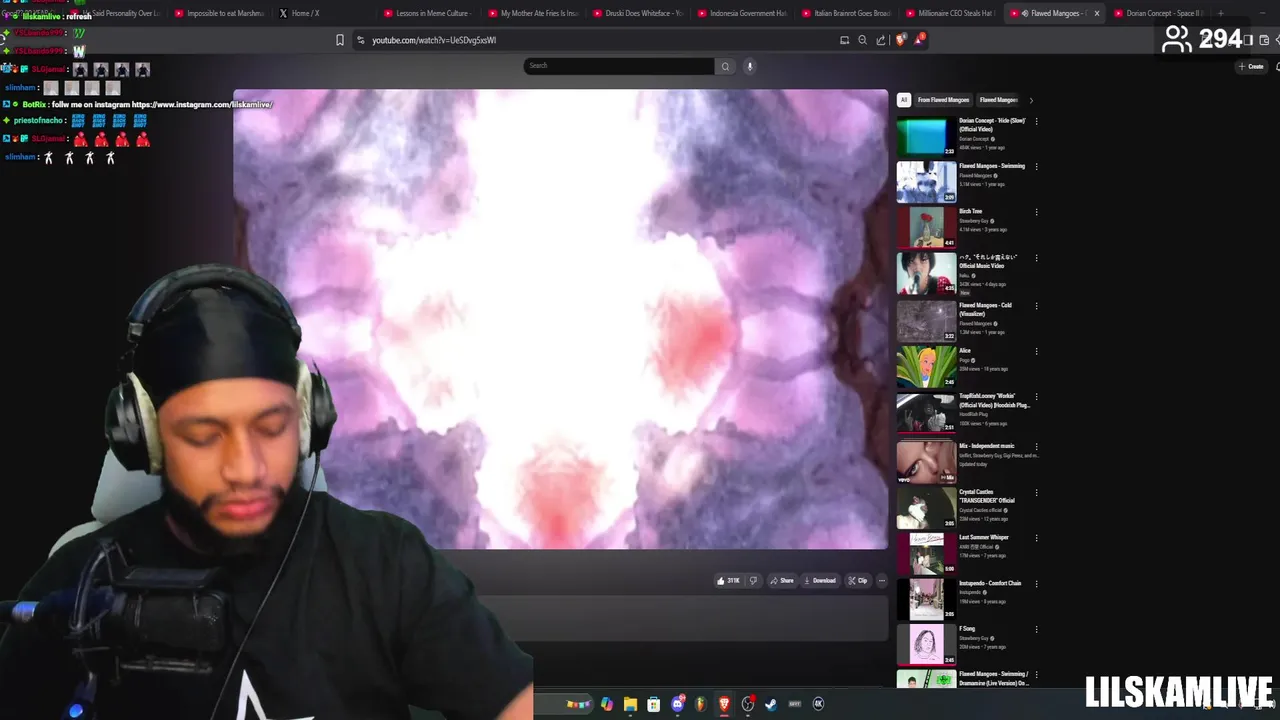Open Alice video thumbnail
The image size is (1280, 720).
click(x=926, y=367)
